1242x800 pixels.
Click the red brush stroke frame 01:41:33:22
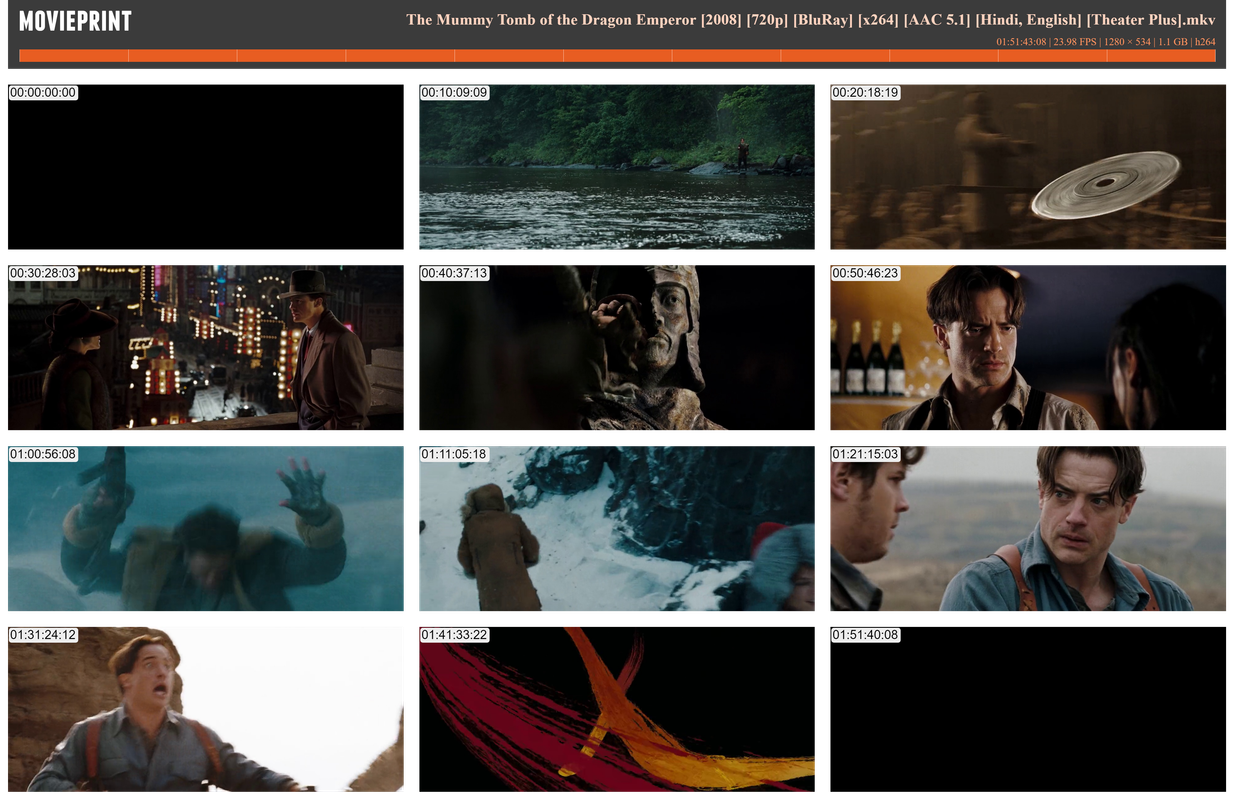click(617, 710)
